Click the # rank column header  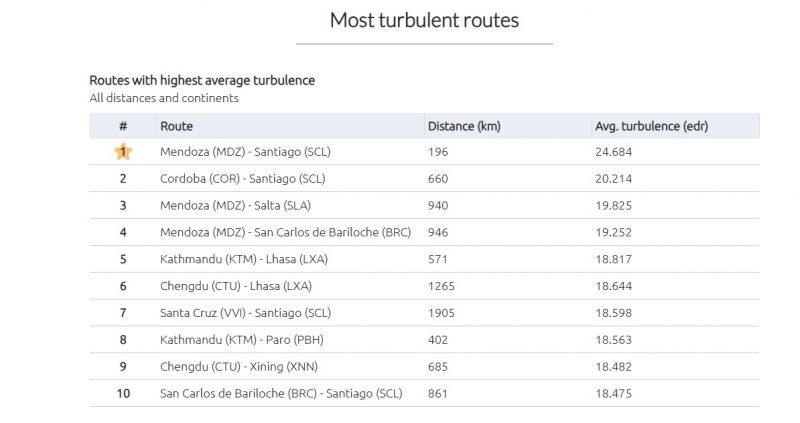pos(123,126)
